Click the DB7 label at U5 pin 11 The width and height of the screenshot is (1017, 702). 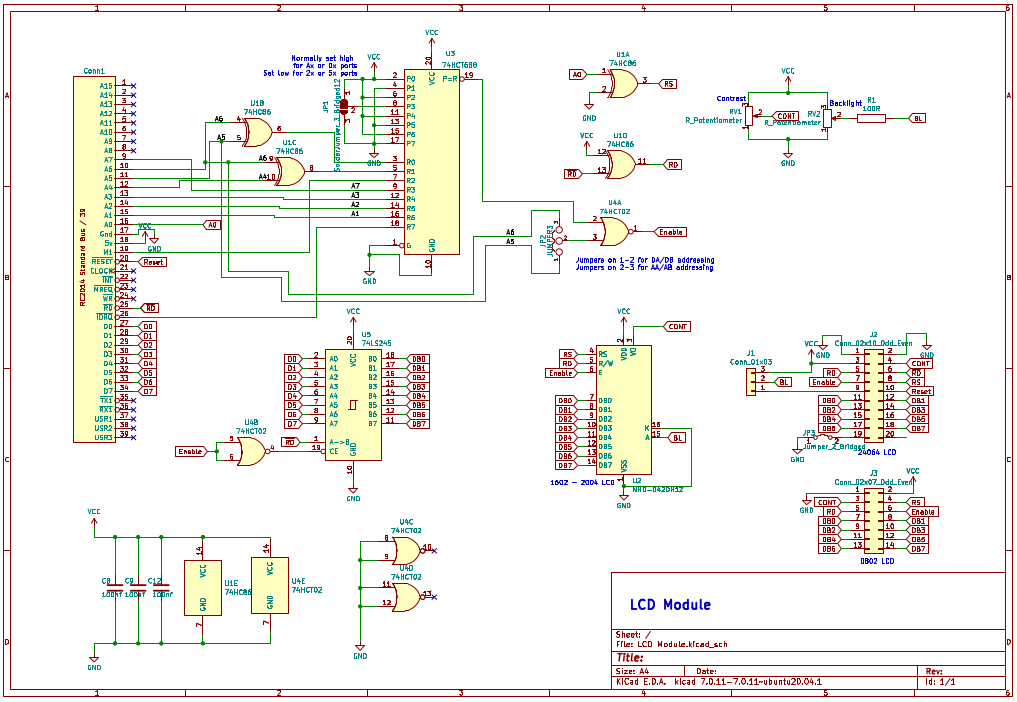click(x=418, y=424)
